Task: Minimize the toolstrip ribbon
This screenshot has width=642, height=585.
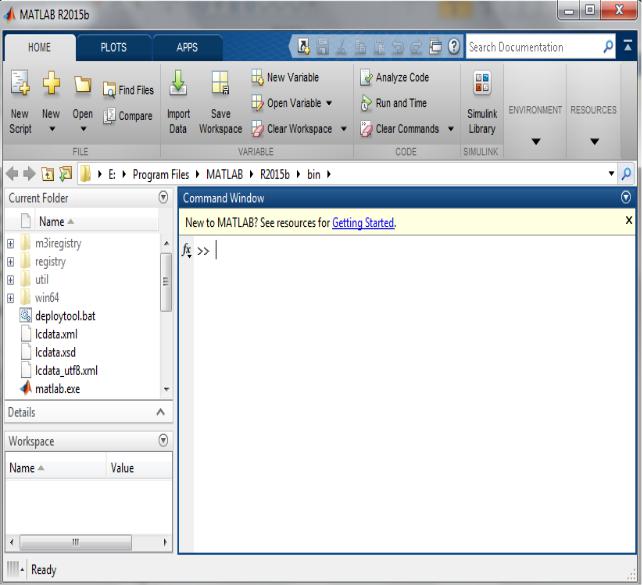Action: pyautogui.click(x=628, y=46)
